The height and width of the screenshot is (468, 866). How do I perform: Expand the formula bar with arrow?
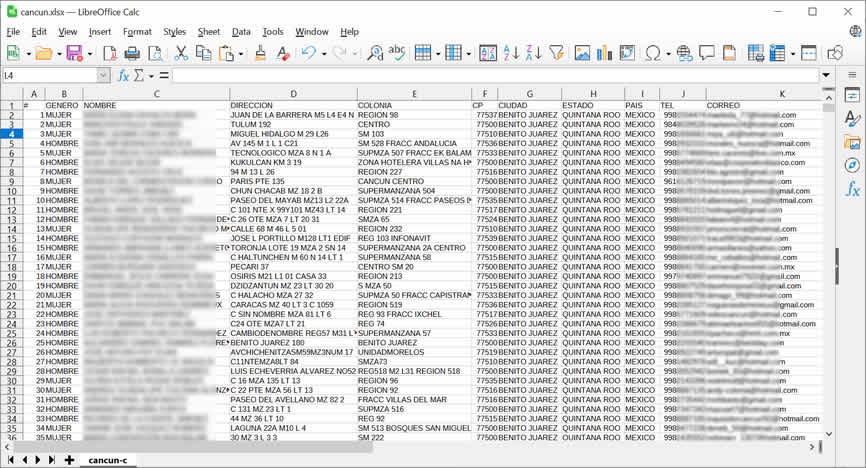[826, 75]
